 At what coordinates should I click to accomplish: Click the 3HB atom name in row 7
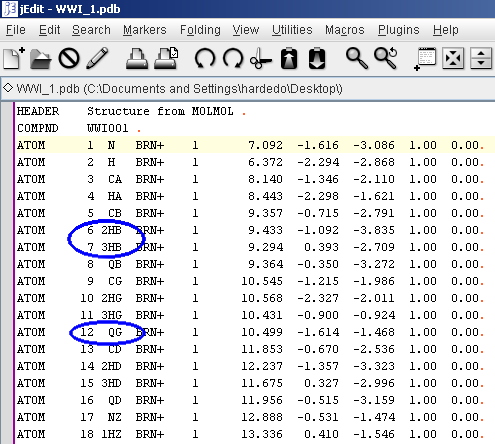coord(111,247)
